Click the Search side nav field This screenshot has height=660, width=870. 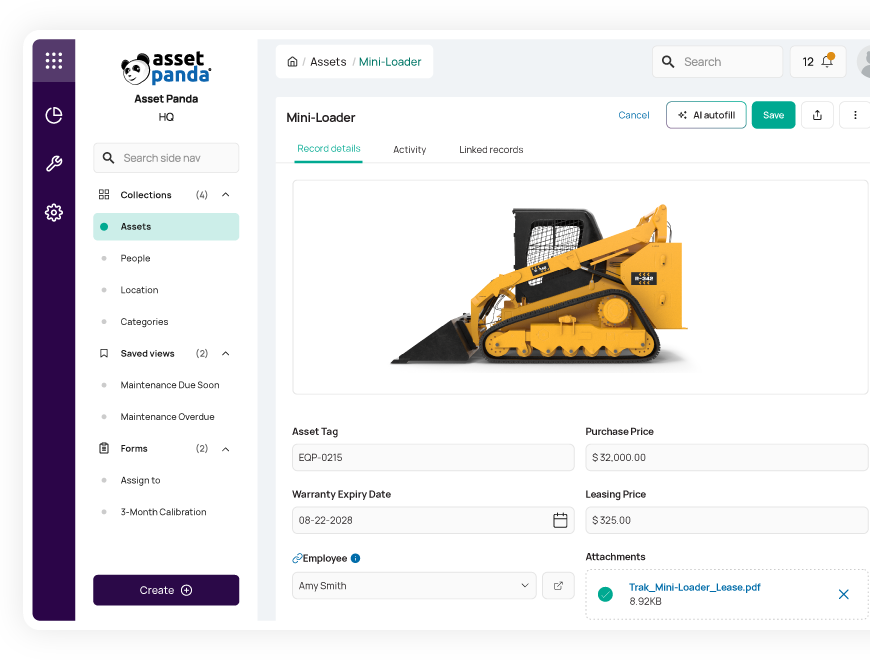(x=166, y=158)
